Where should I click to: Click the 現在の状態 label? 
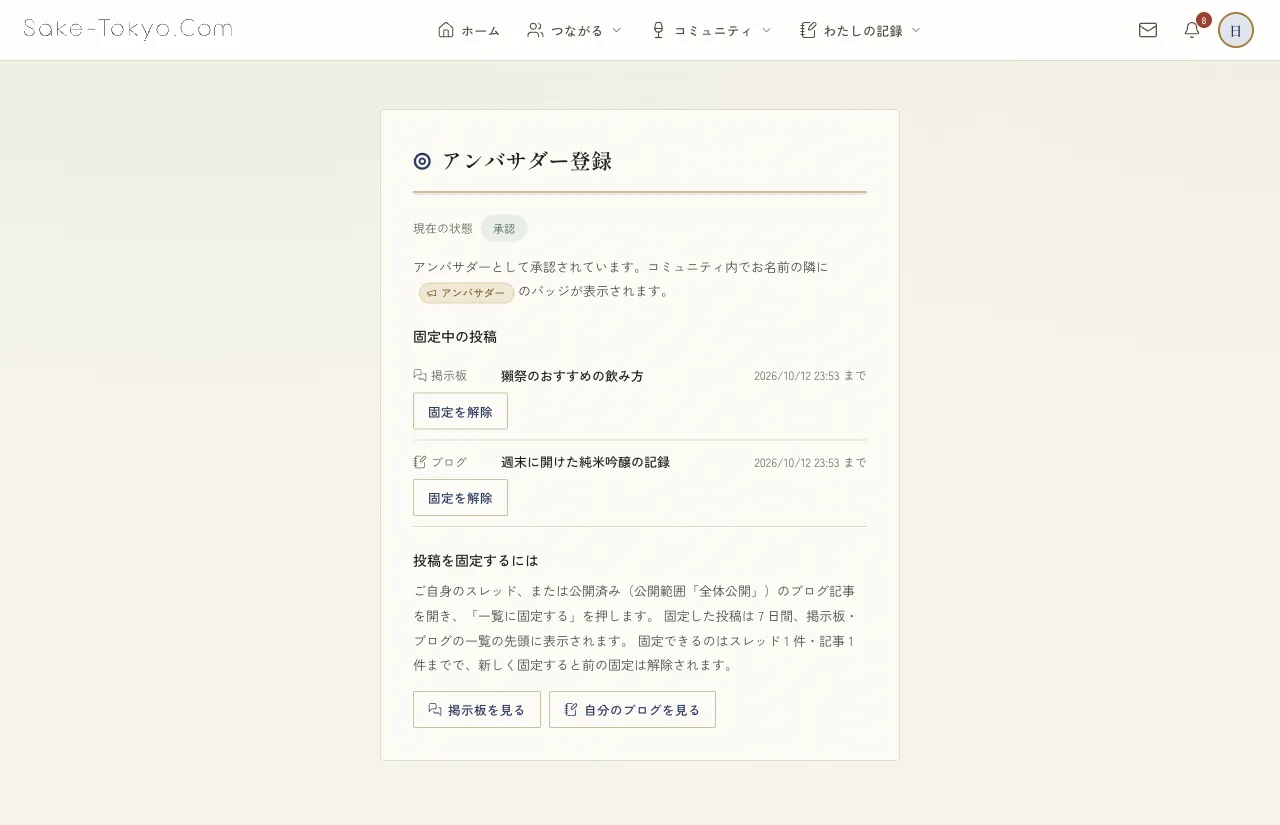pyautogui.click(x=443, y=228)
